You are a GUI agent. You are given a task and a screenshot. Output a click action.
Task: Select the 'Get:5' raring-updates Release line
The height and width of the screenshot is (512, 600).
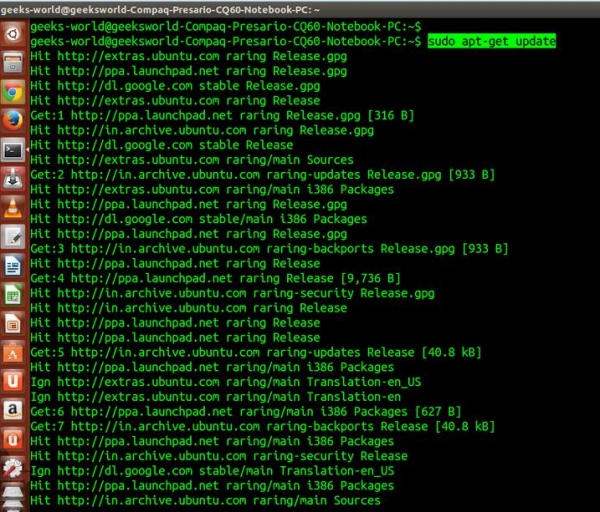[x=256, y=352]
